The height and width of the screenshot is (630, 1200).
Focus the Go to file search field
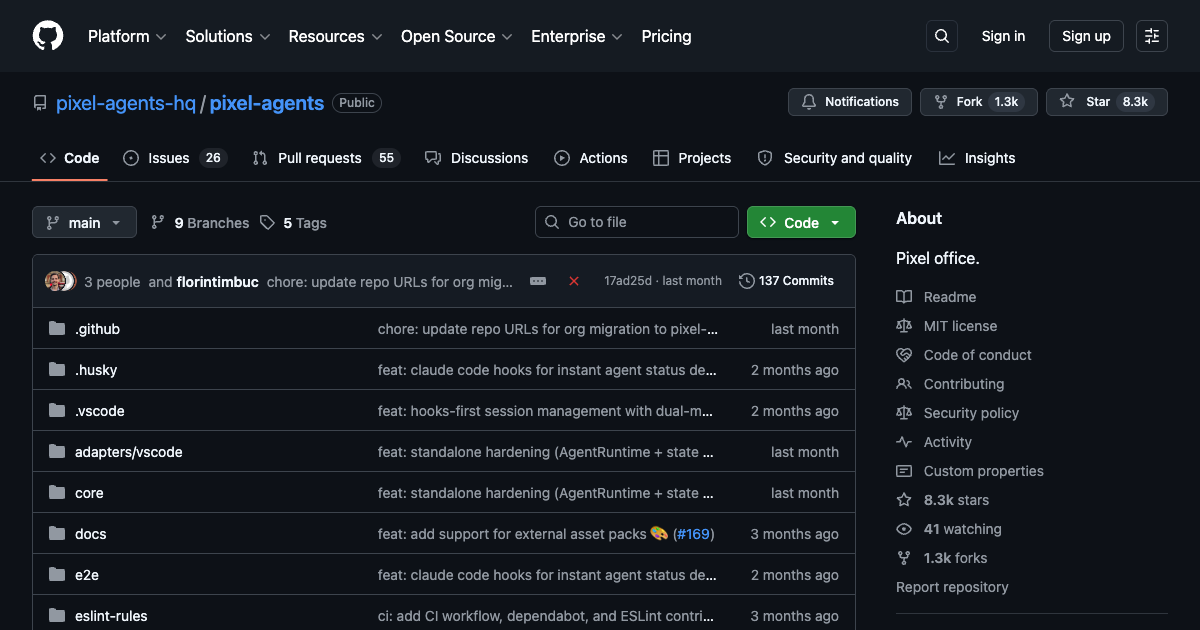point(637,222)
